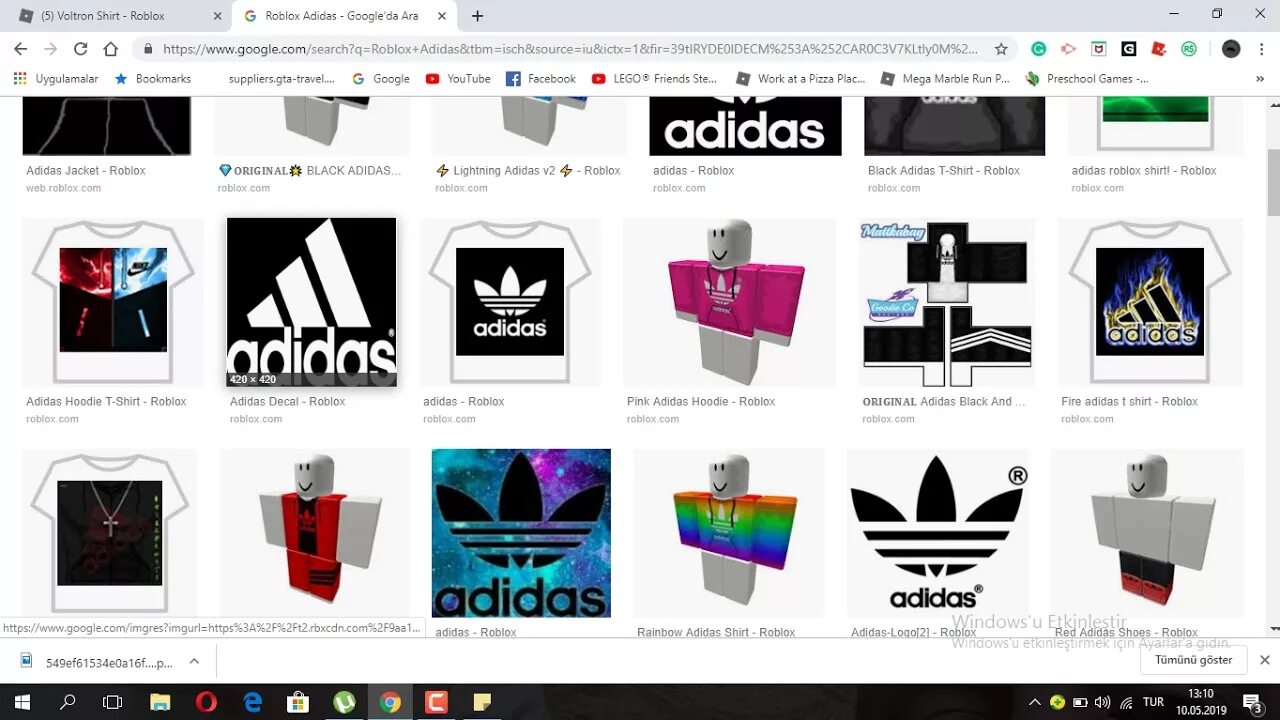Open the Mega Marble Run bookmark
Screen dimensions: 1280x720
click(x=945, y=78)
